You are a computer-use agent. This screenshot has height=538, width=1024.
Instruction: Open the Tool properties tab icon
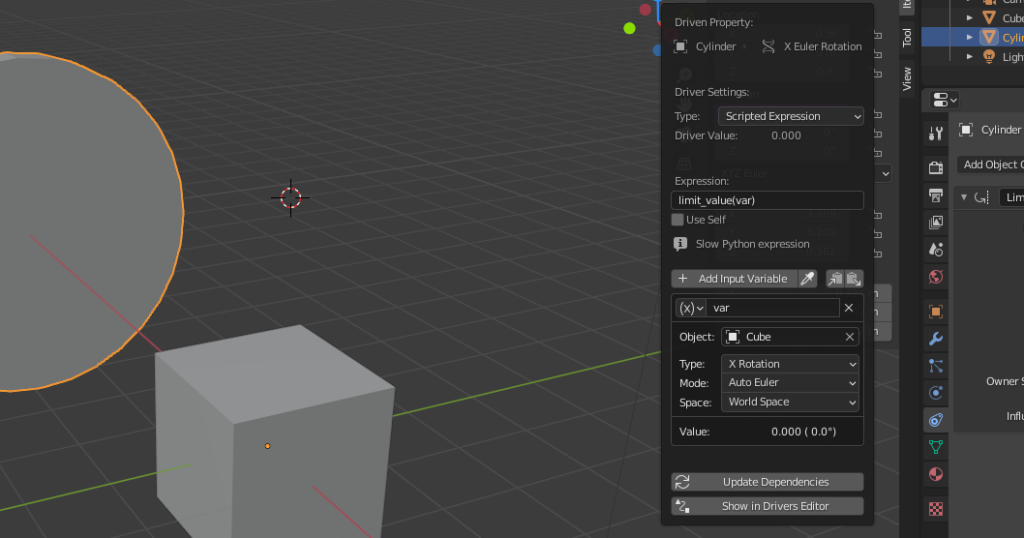(x=936, y=134)
